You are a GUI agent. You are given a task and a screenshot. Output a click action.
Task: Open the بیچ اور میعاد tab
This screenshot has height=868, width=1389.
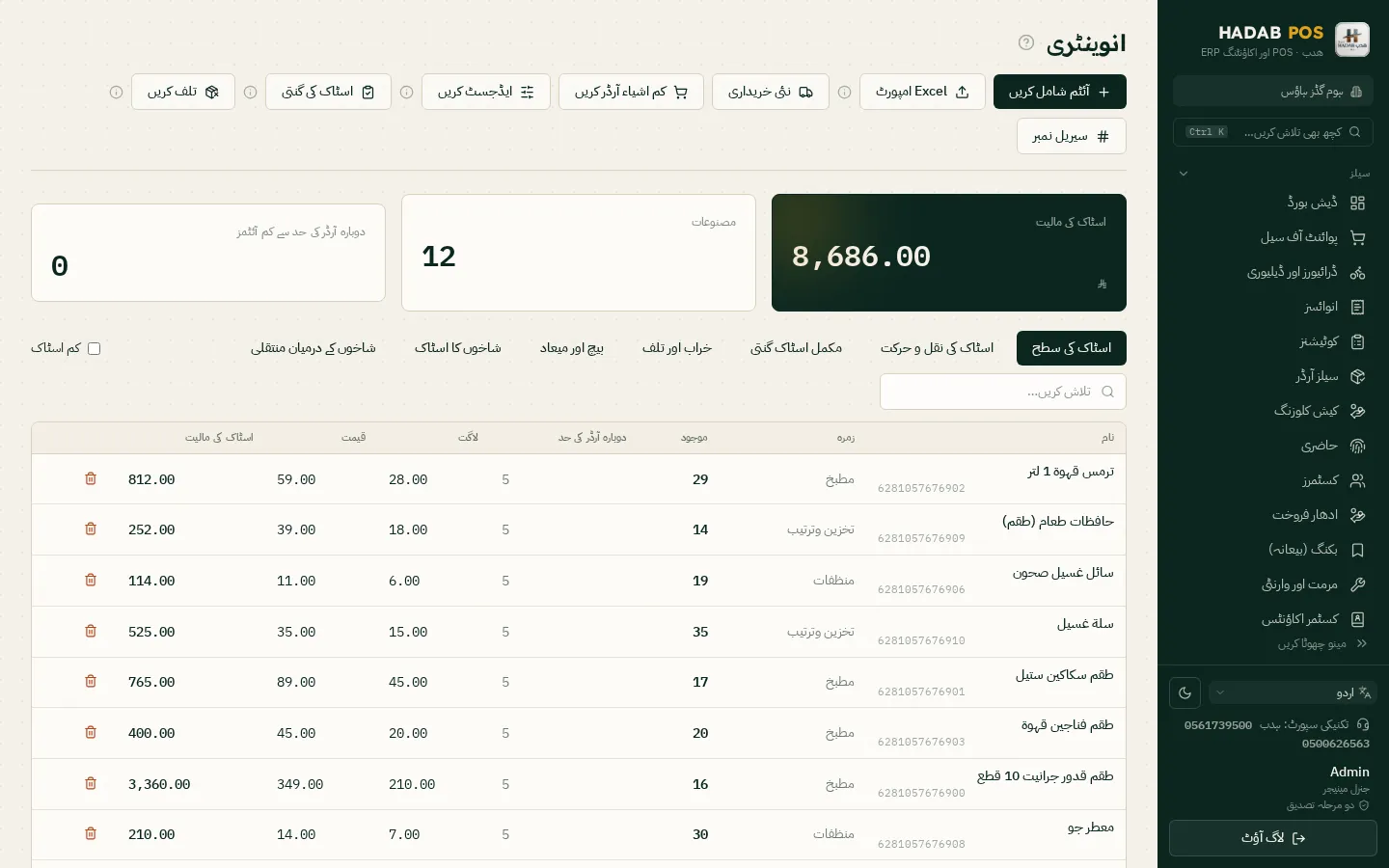click(x=572, y=348)
